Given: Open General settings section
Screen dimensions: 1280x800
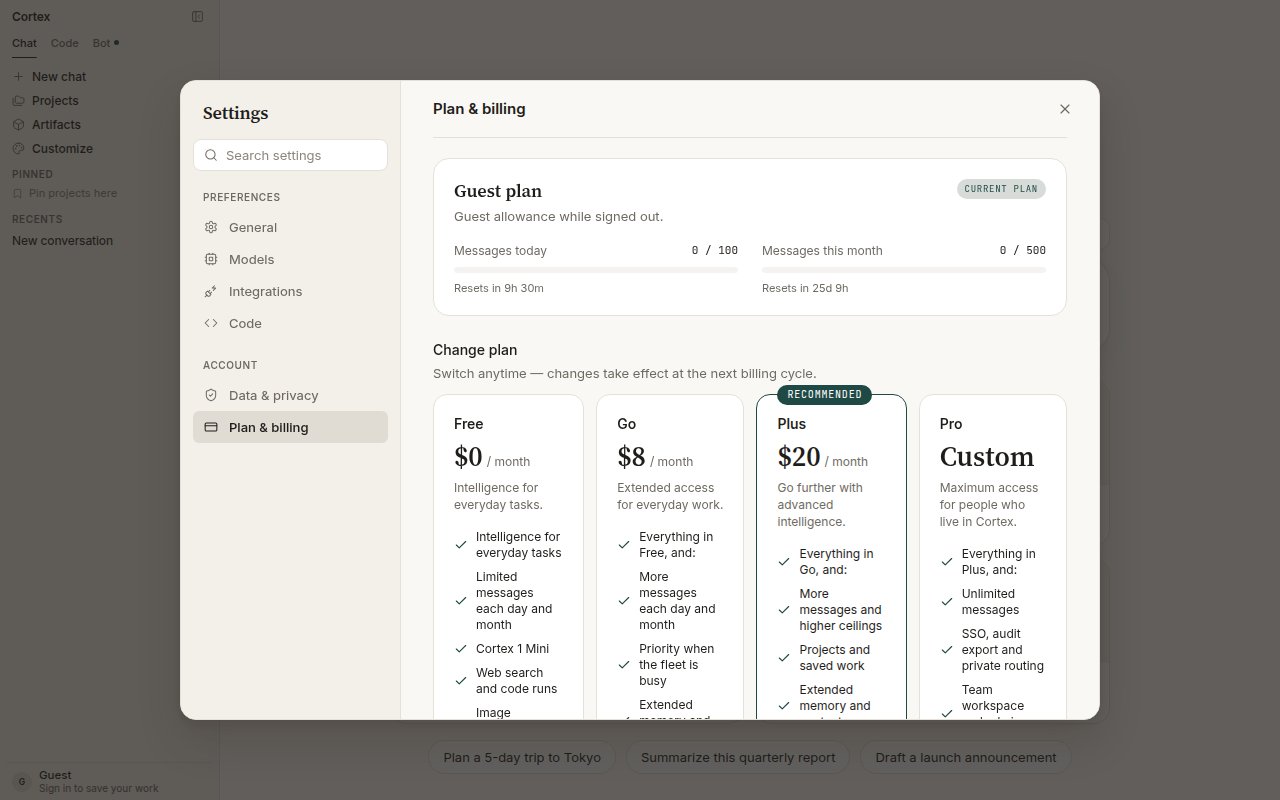Looking at the screenshot, I should click(x=290, y=227).
